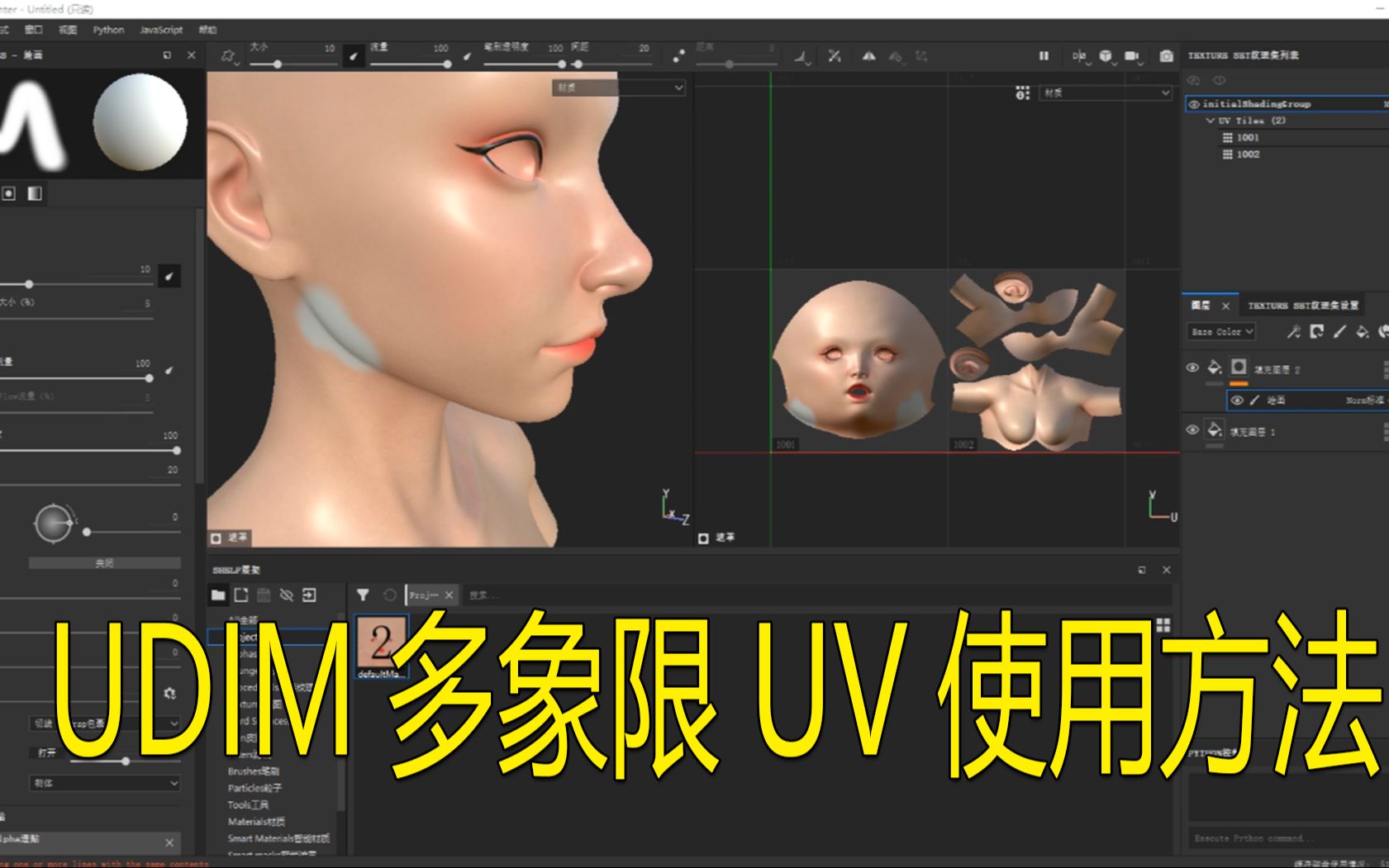
Task: Select the symmetry mirror tool icon
Action: pos(869,56)
